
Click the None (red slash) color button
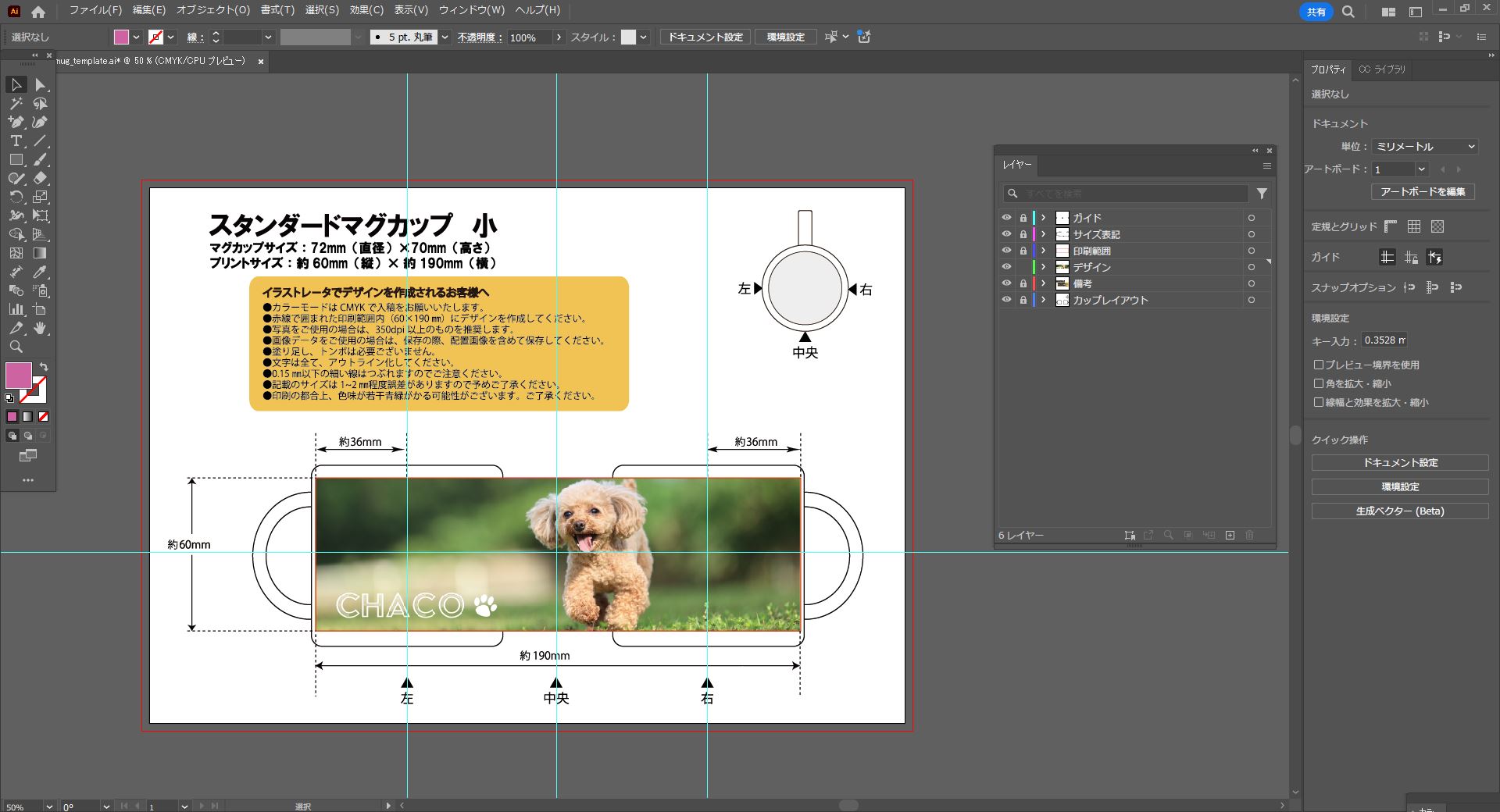(44, 417)
